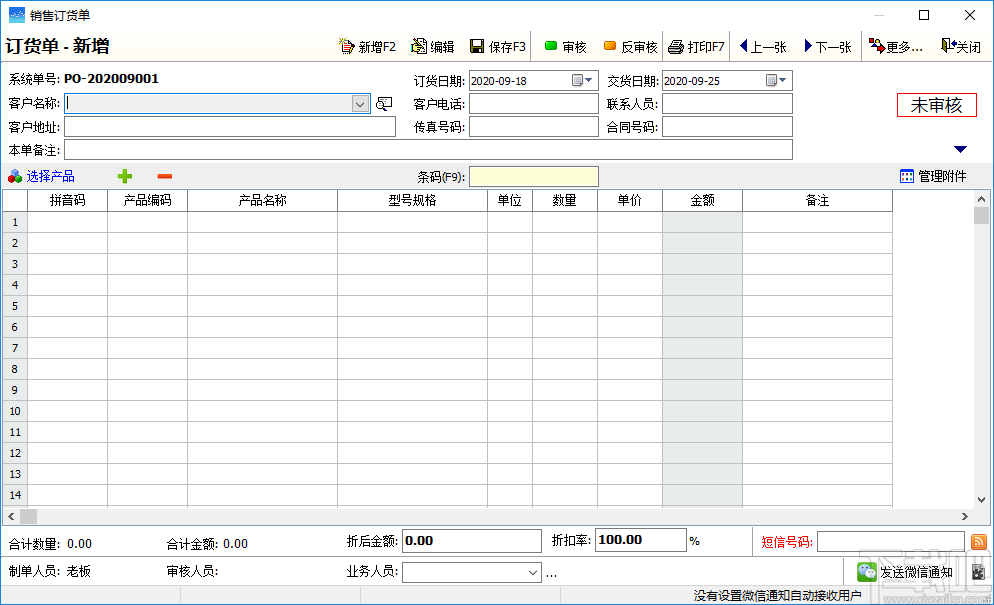This screenshot has width=994, height=605.
Task: Click the 反审核 un-approve button
Action: 630,46
